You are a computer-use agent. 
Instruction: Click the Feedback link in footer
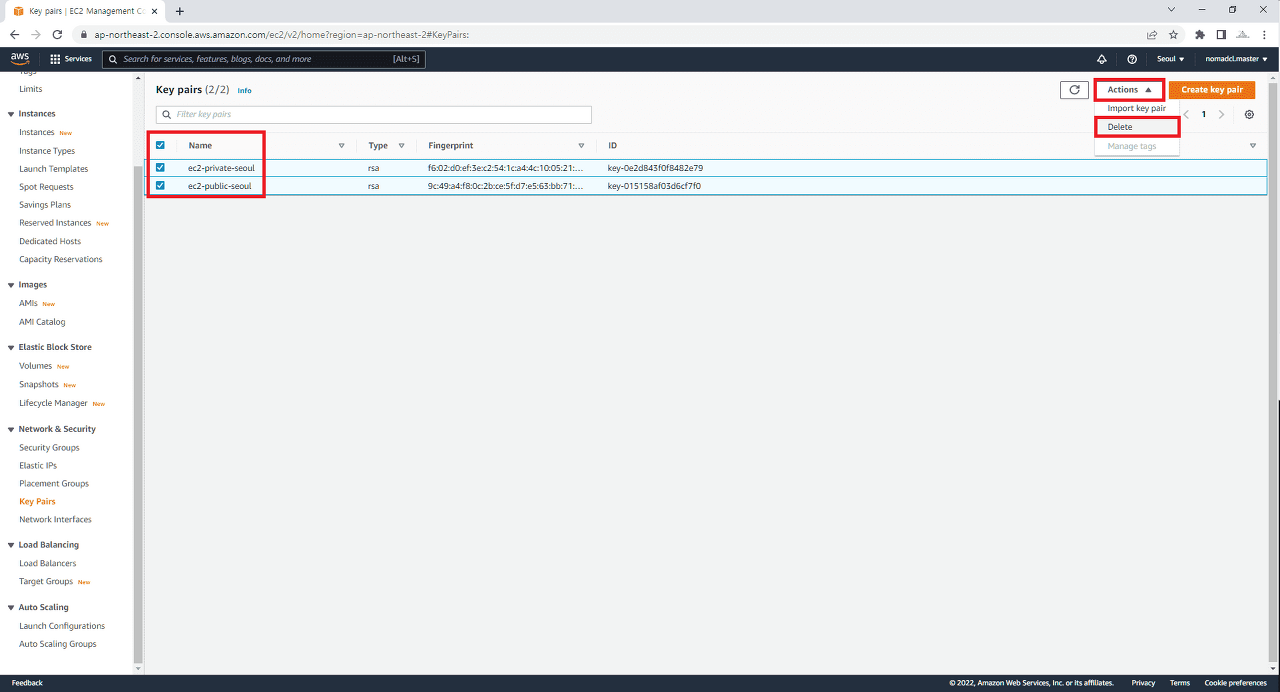point(27,683)
